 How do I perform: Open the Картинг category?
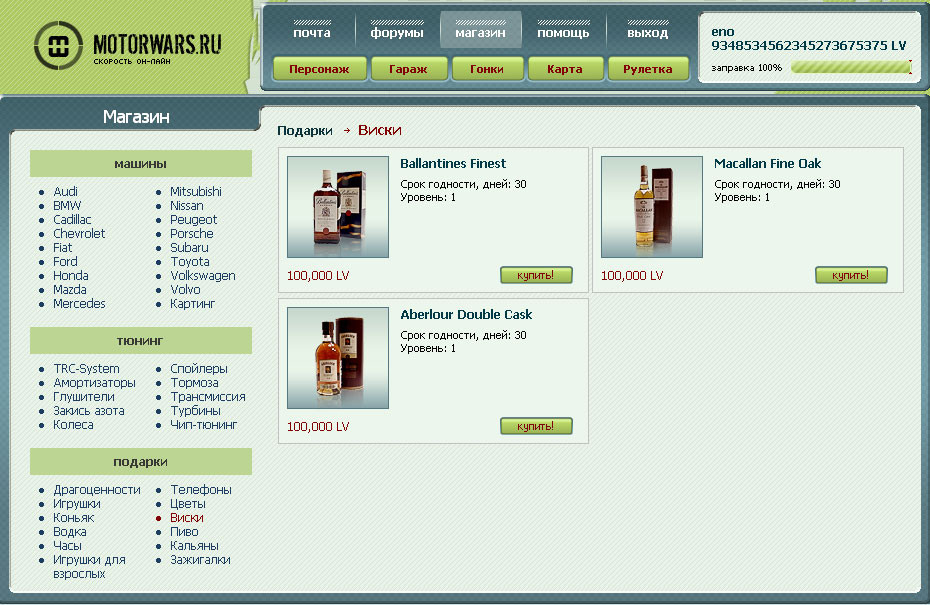click(x=193, y=304)
